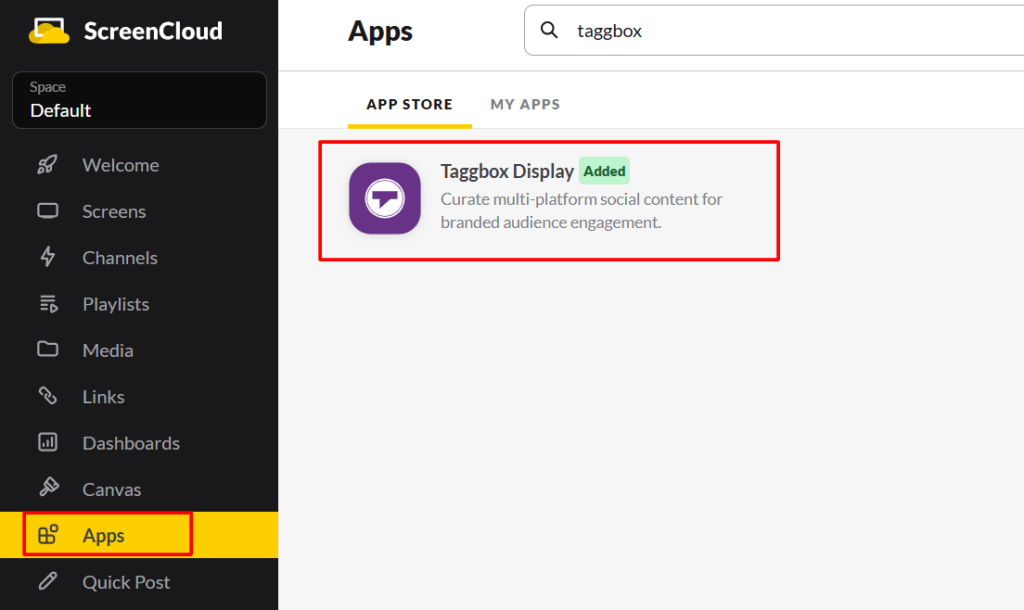Click the Playlists icon in sidebar
The height and width of the screenshot is (610, 1024).
pyautogui.click(x=47, y=304)
